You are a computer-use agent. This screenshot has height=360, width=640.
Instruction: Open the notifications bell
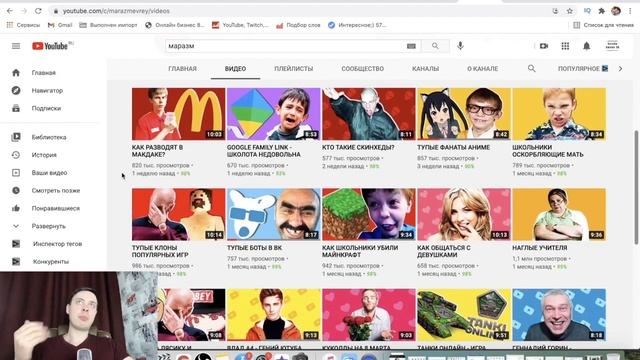pos(587,46)
